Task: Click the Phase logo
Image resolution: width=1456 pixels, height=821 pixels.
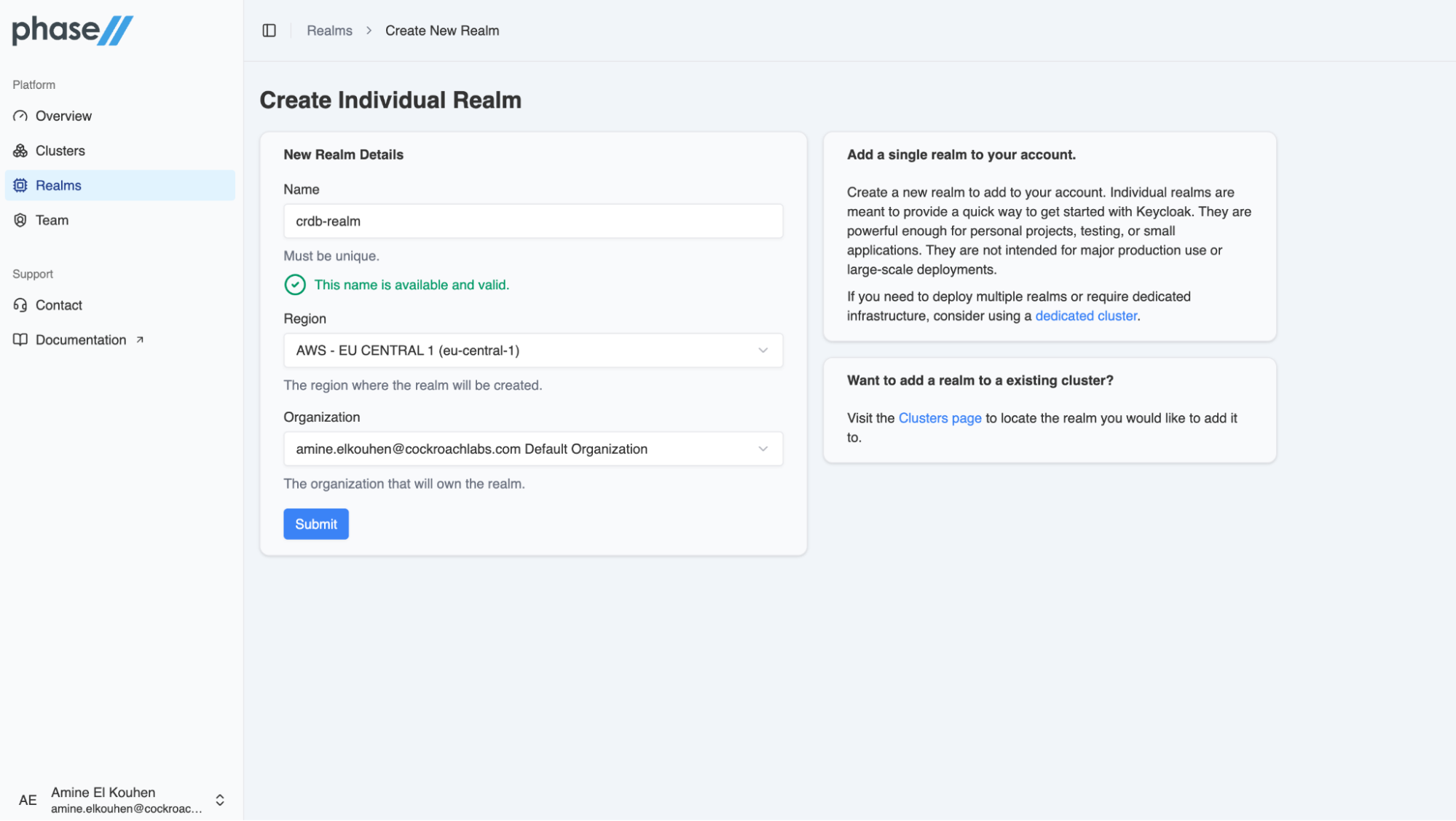Action: [72, 31]
